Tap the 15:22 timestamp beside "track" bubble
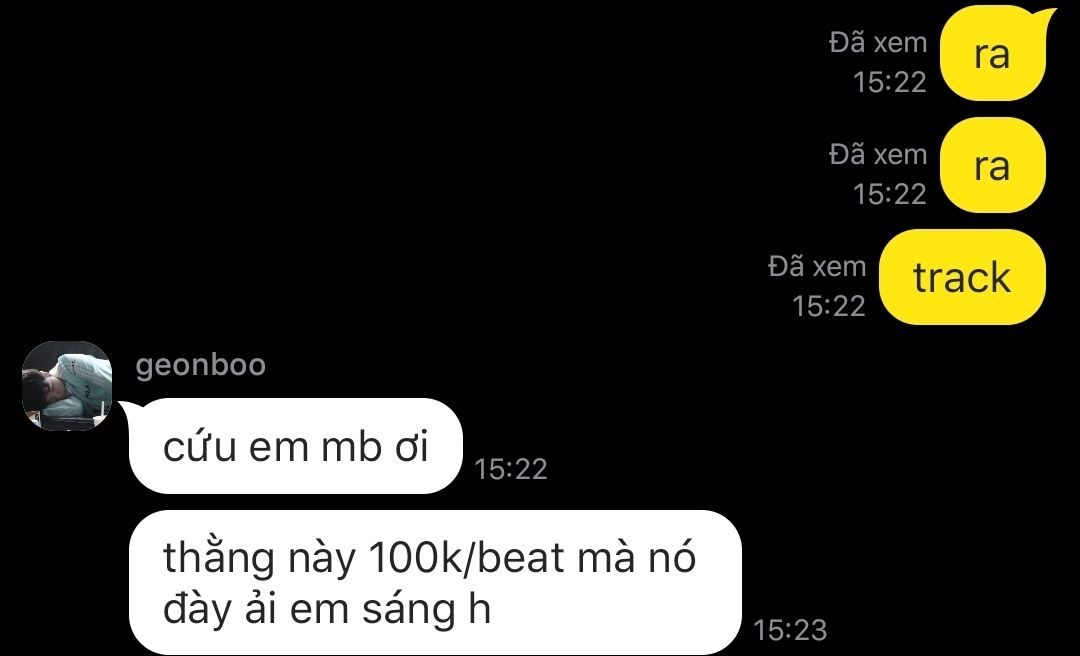 point(829,306)
